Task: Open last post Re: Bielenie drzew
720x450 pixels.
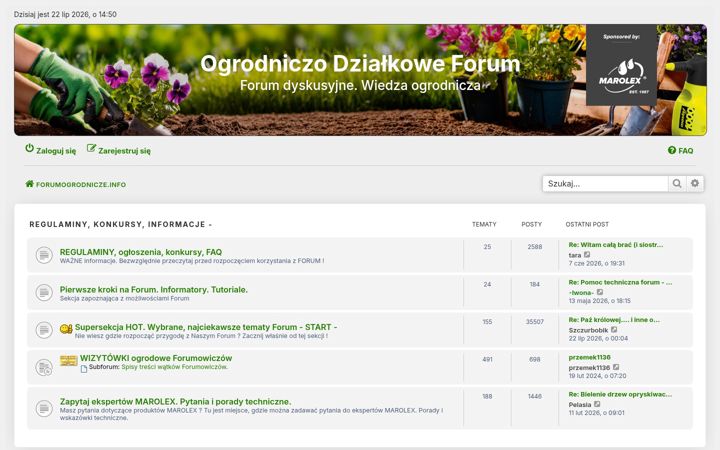Action: pyautogui.click(x=620, y=394)
